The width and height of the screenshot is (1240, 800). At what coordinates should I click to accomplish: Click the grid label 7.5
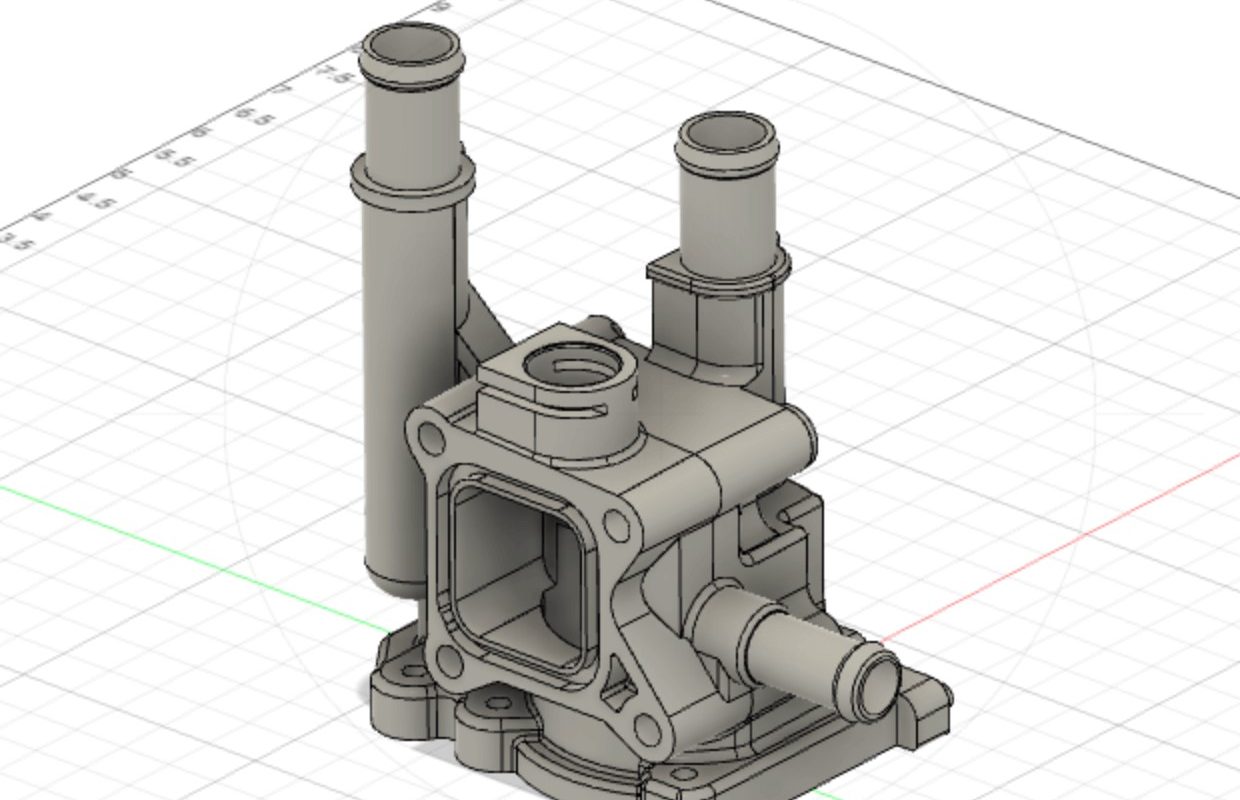[335, 72]
